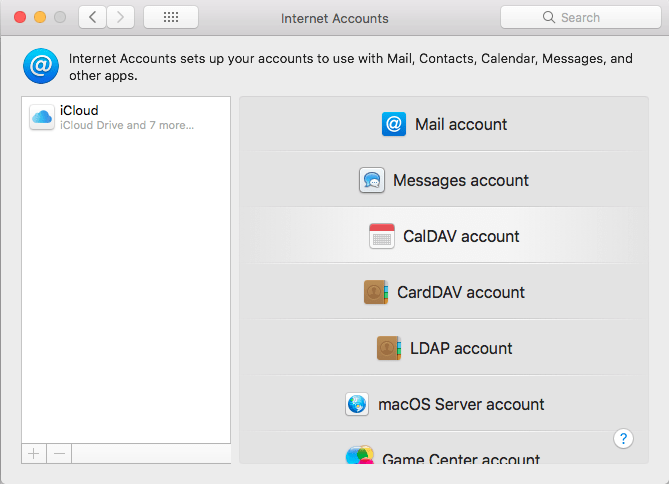Image resolution: width=669 pixels, height=484 pixels.
Task: Click the macOS Server globe icon
Action: click(x=357, y=404)
